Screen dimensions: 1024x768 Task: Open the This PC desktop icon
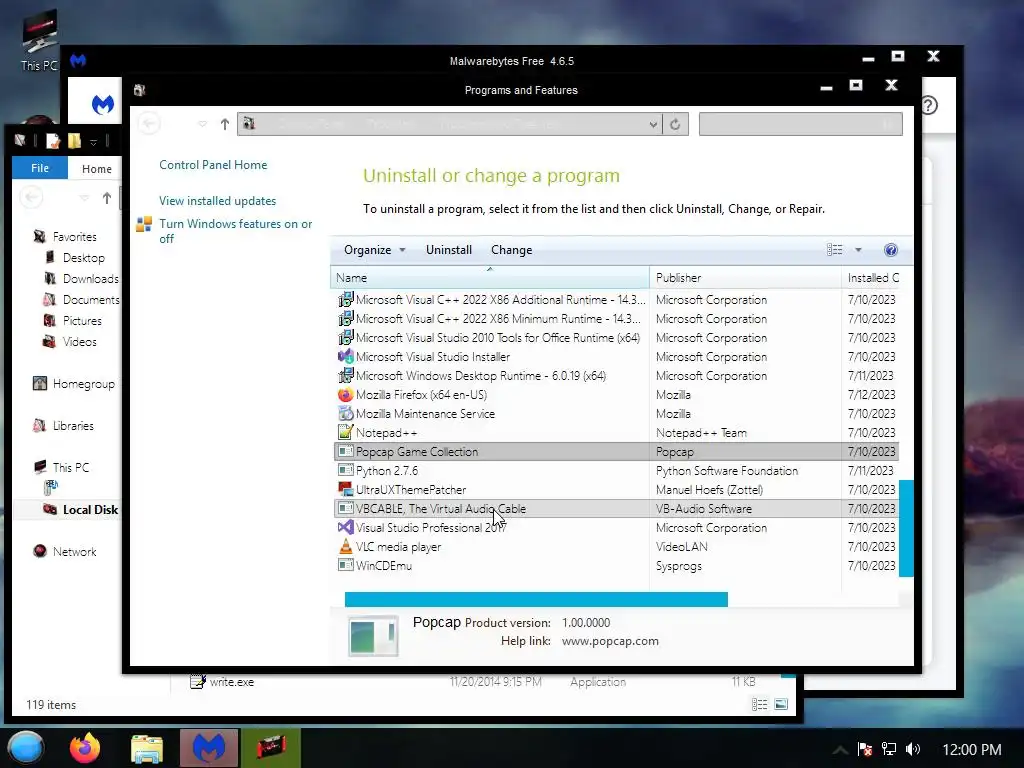pyautogui.click(x=40, y=40)
